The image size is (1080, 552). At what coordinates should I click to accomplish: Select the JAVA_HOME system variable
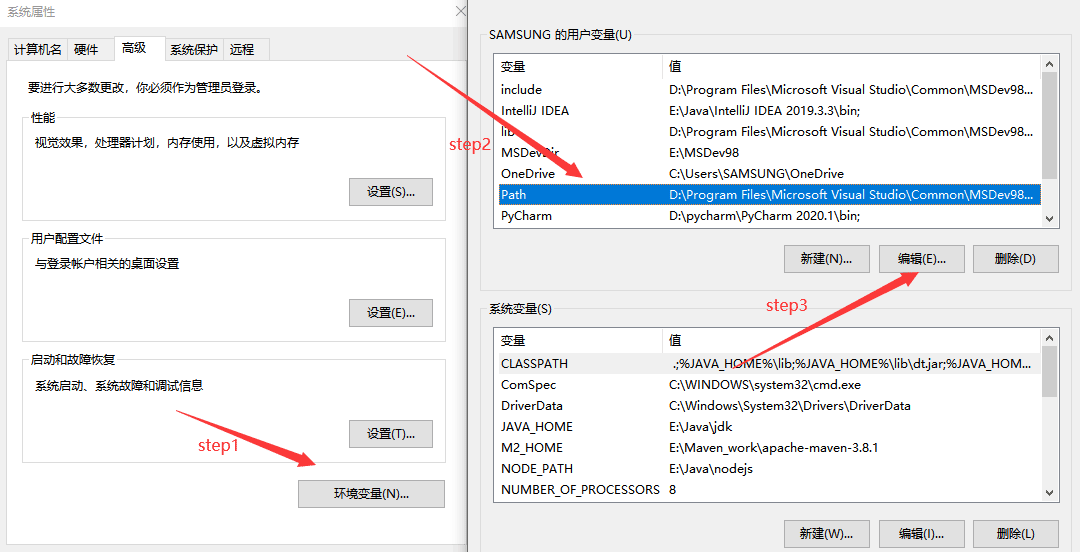pyautogui.click(x=769, y=427)
